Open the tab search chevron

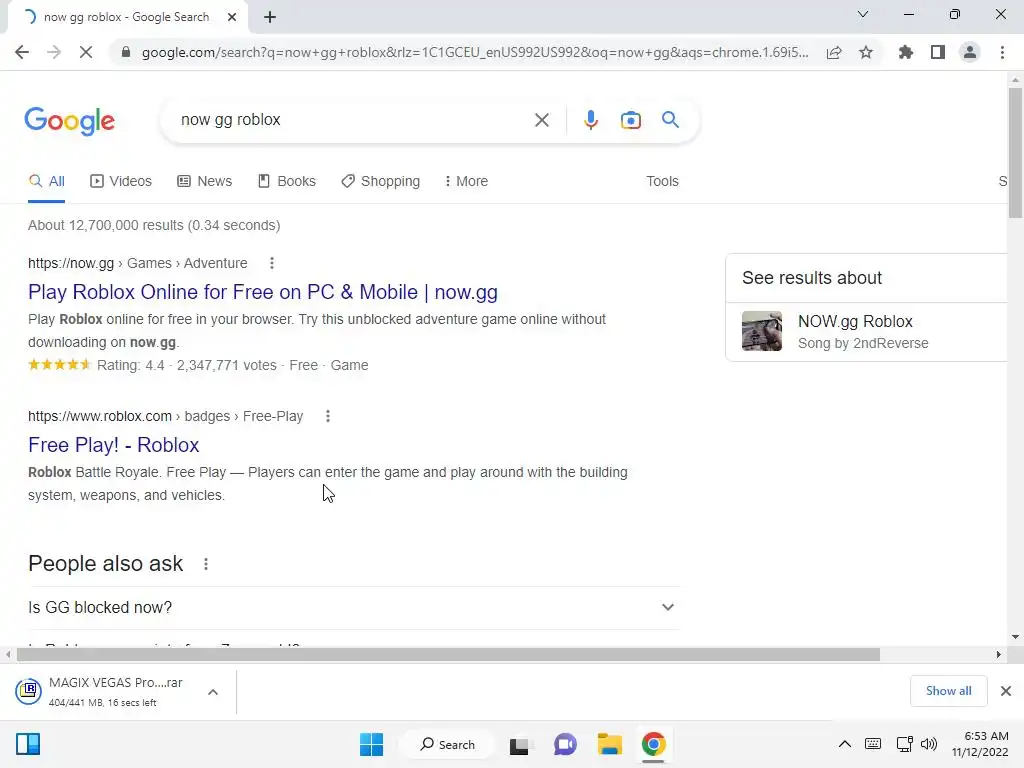click(x=863, y=14)
